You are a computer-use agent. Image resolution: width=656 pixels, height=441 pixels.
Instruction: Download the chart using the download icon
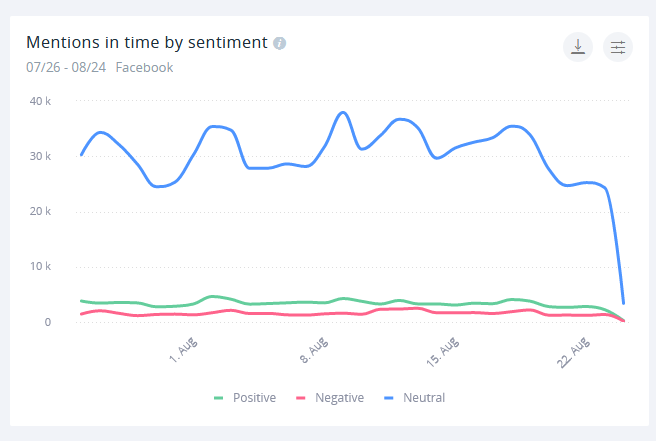pyautogui.click(x=578, y=47)
